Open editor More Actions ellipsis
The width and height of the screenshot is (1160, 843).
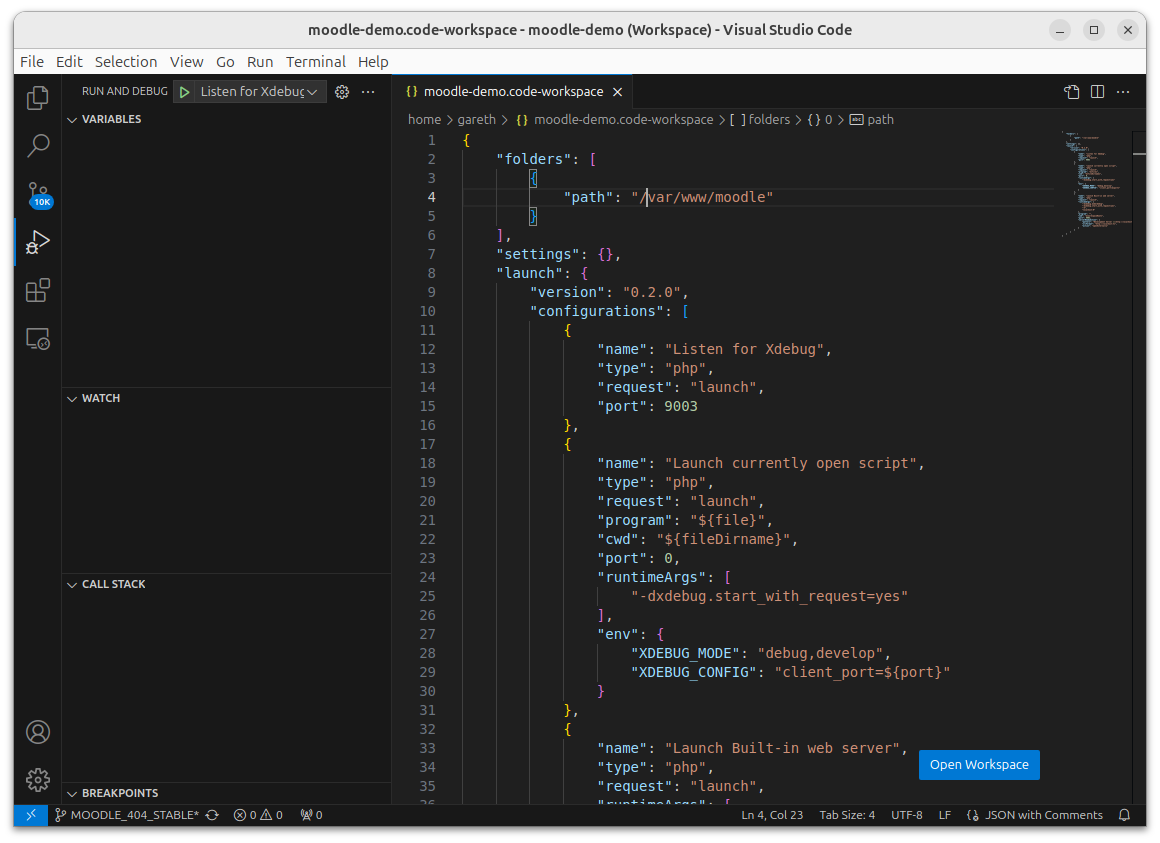[x=1123, y=92]
